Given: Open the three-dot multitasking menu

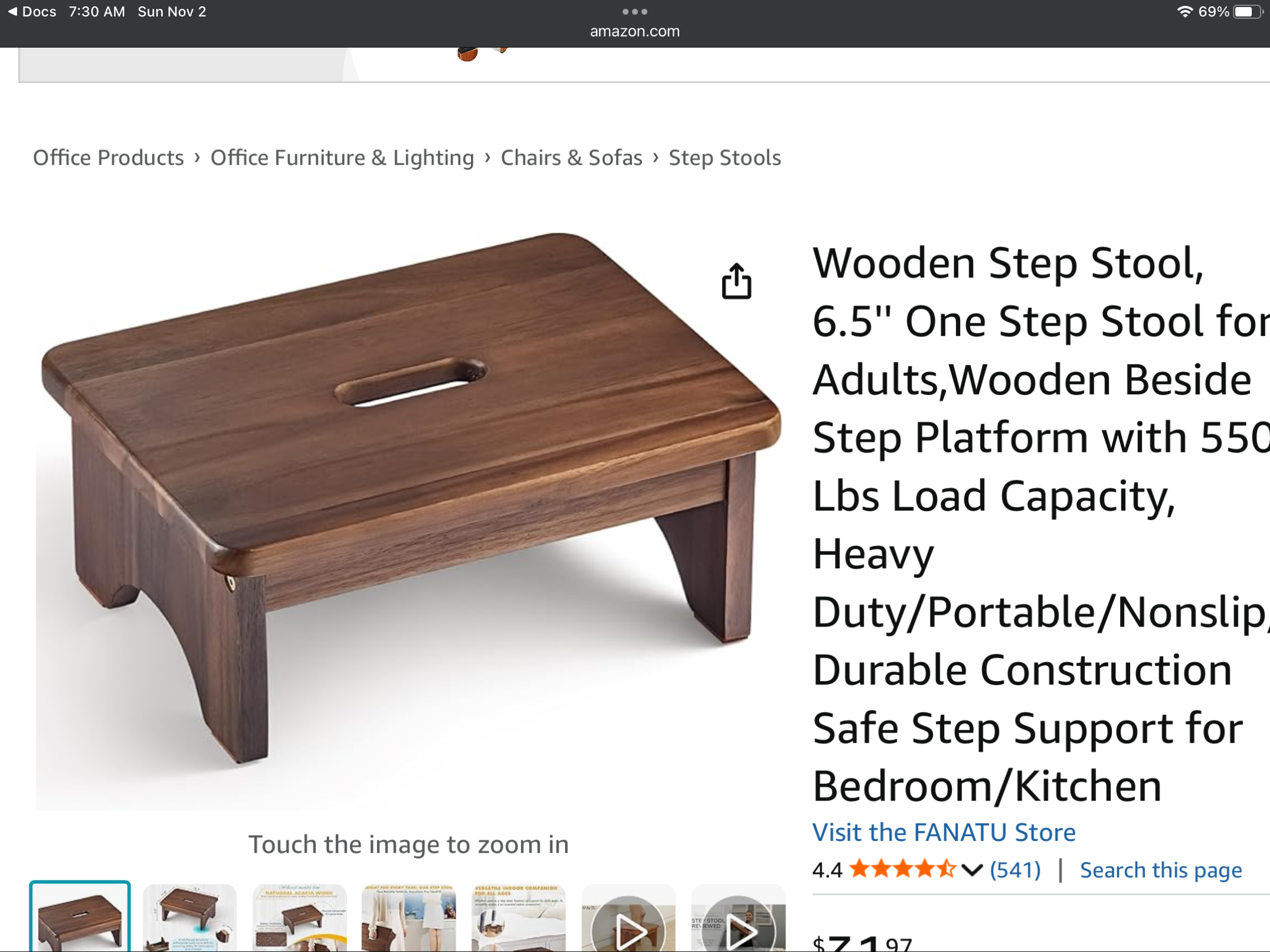Looking at the screenshot, I should pos(635,11).
